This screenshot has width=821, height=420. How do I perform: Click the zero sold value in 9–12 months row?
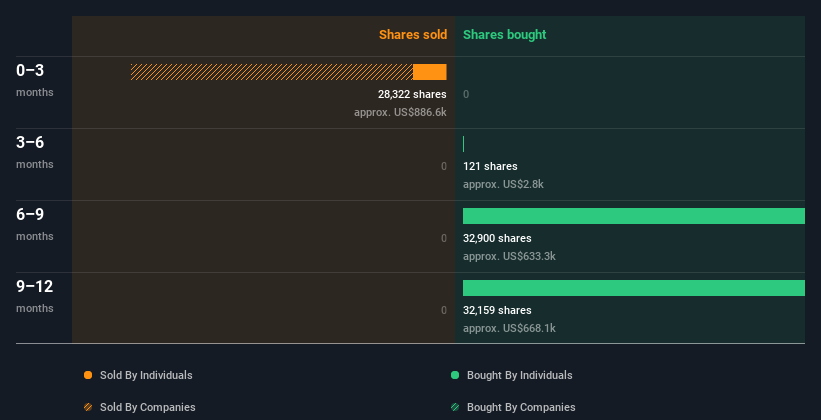(x=444, y=310)
